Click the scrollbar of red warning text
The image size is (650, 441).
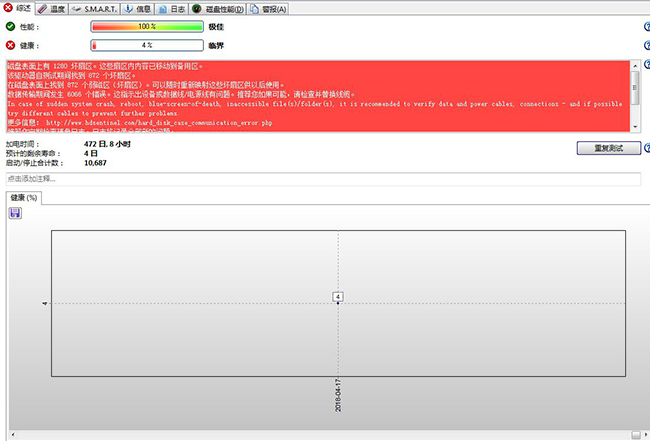[636, 95]
